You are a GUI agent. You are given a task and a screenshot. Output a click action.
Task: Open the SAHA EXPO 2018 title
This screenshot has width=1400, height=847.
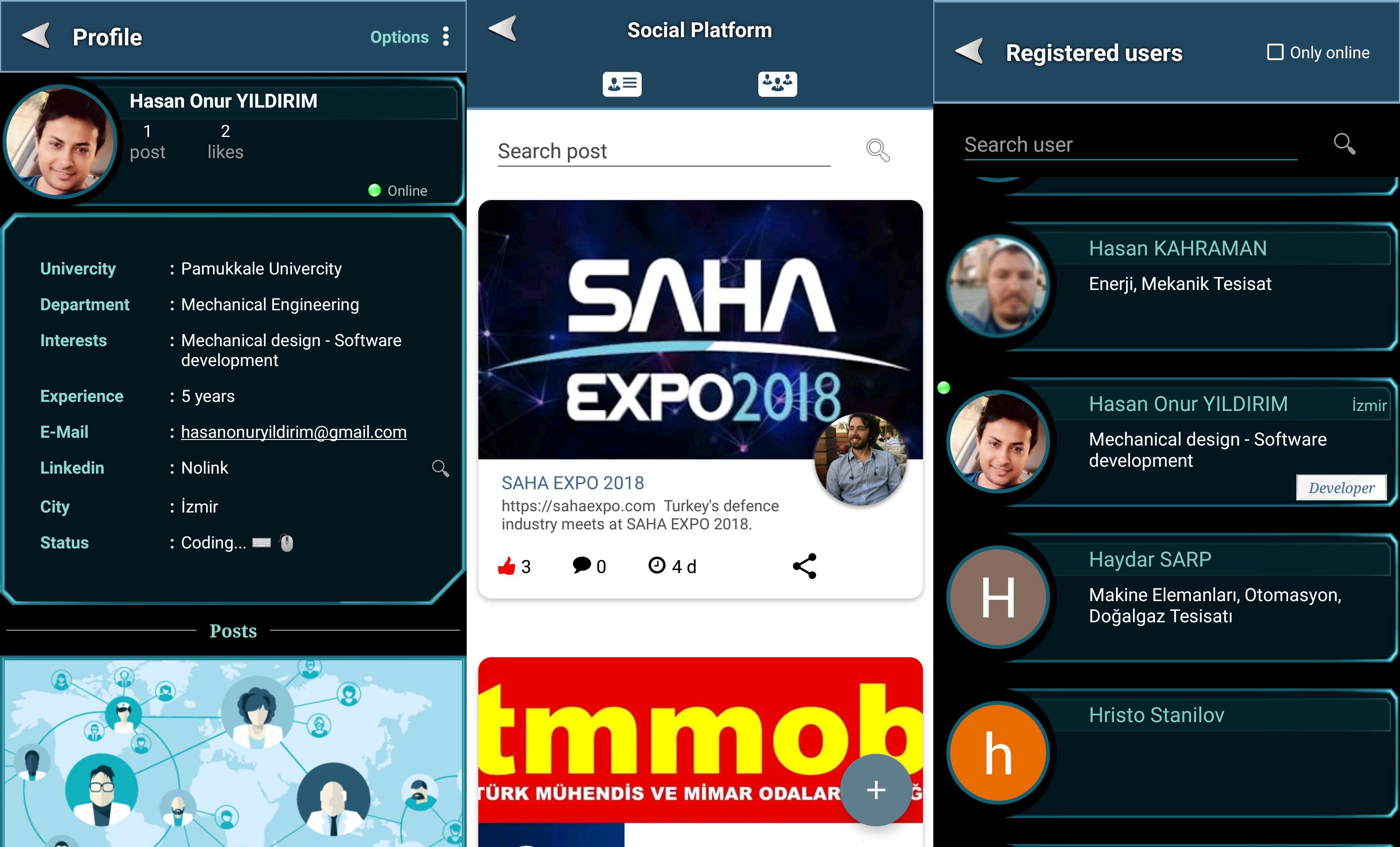573,483
